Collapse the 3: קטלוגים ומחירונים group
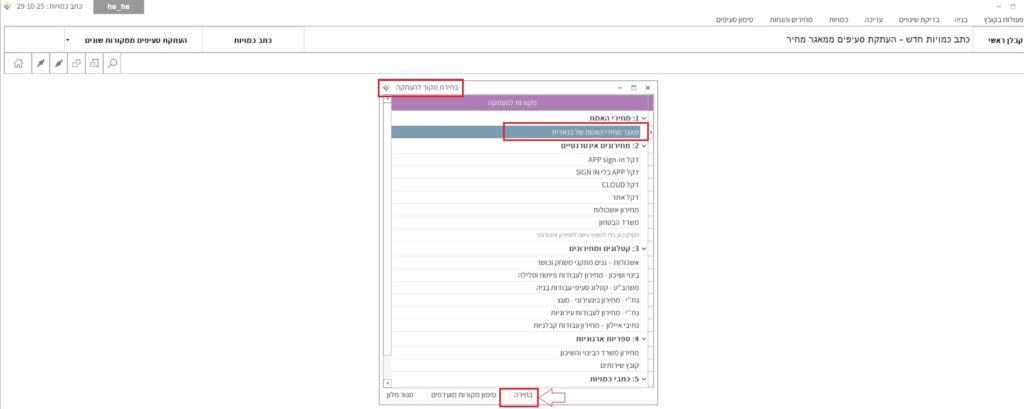Screen dimensions: 1024x409 pyautogui.click(x=644, y=248)
